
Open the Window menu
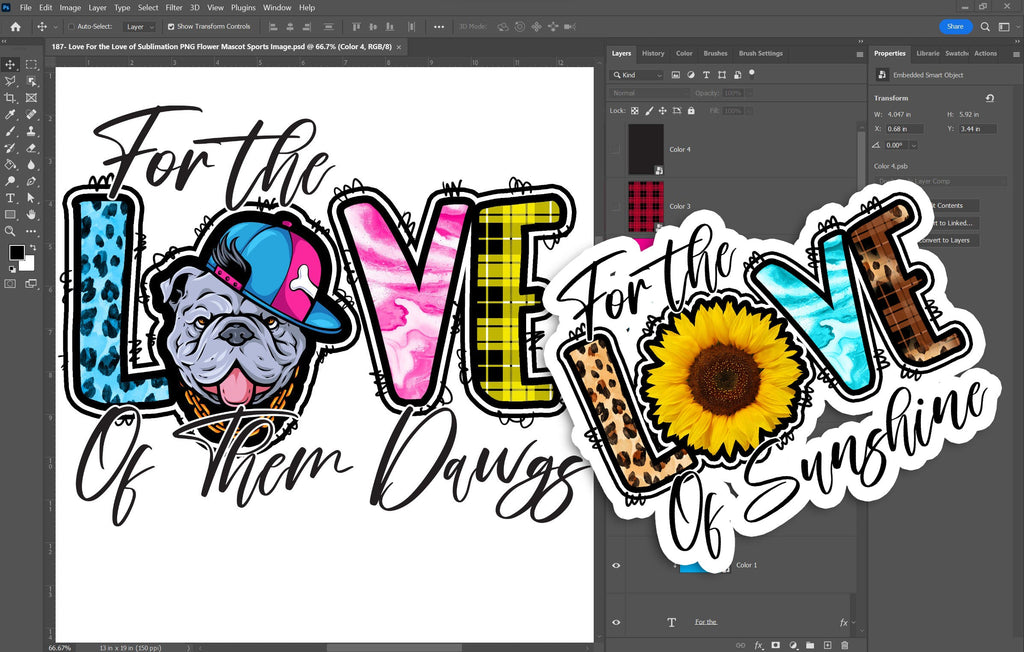coord(277,8)
